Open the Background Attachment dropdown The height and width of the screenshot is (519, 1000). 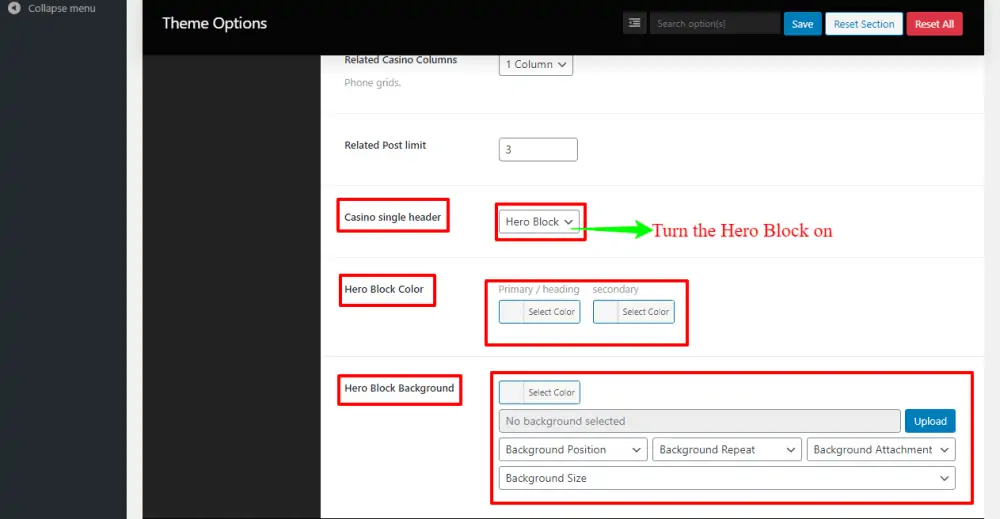tap(881, 450)
